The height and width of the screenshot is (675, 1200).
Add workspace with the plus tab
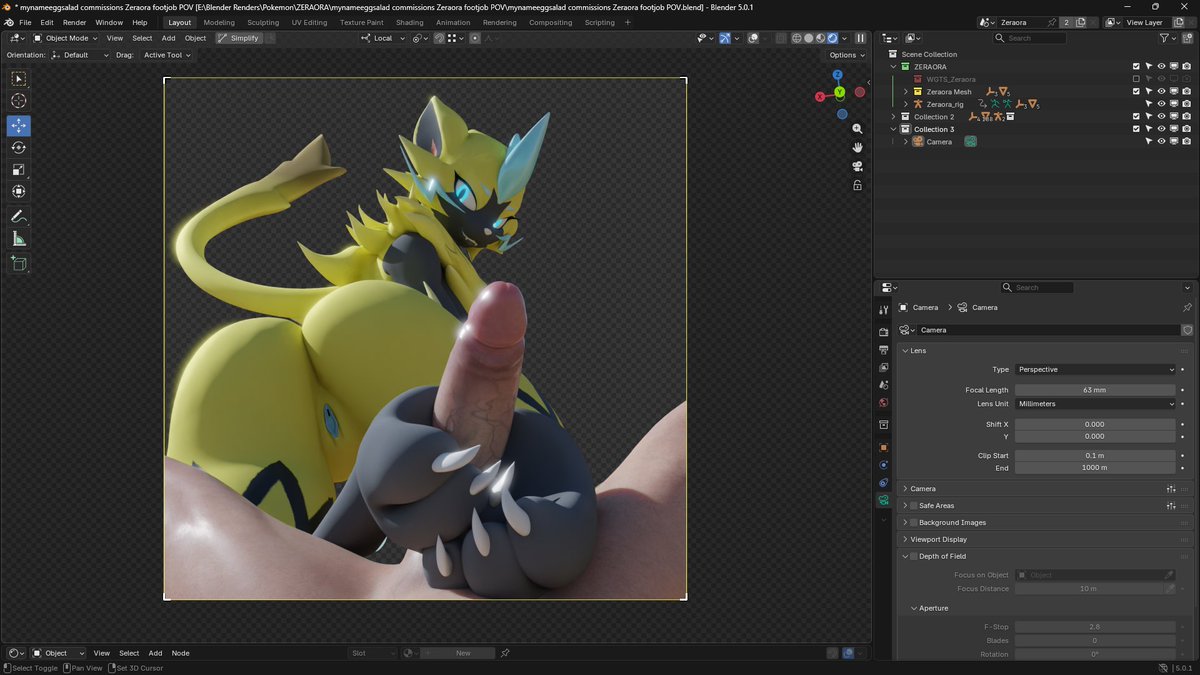click(628, 22)
